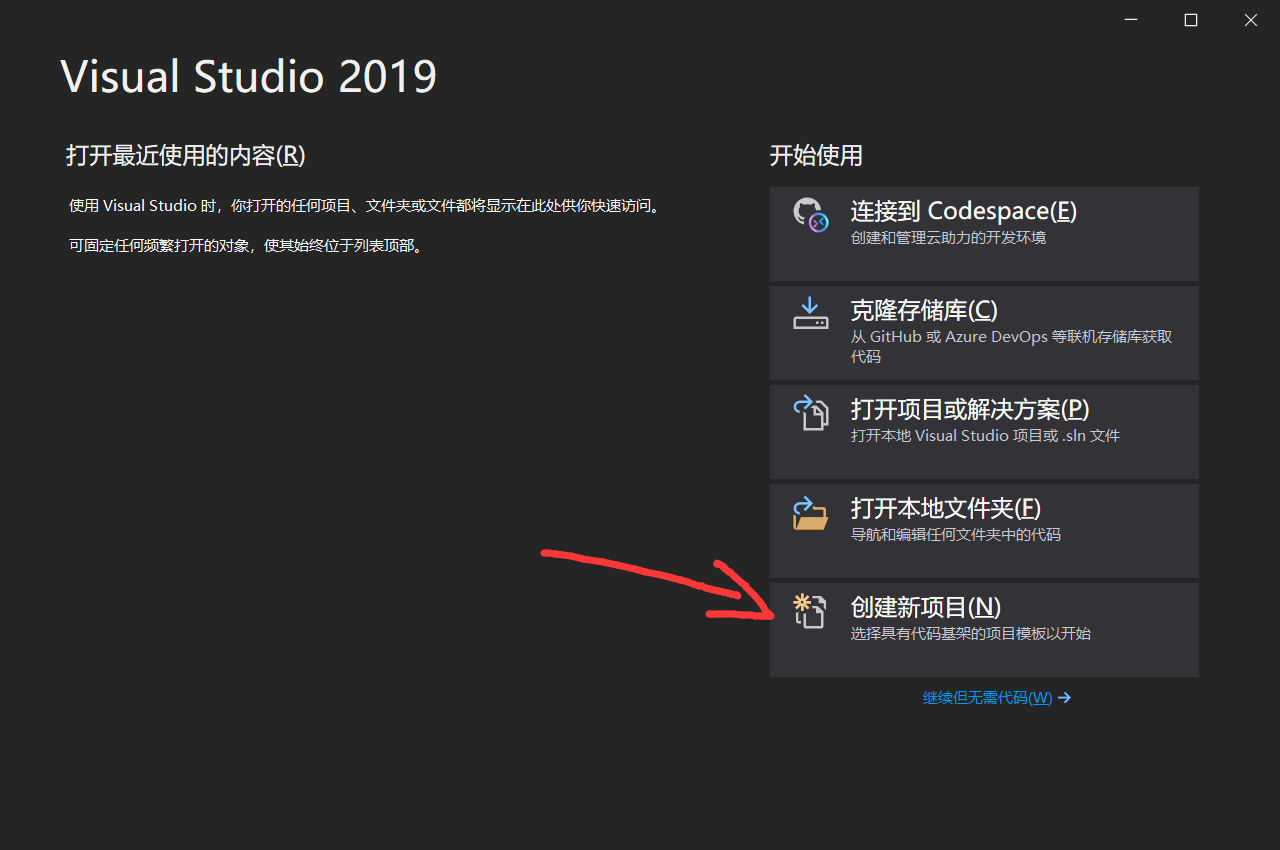Click the arrow beside 继续但无需代码
This screenshot has height=850, width=1280.
point(1064,698)
